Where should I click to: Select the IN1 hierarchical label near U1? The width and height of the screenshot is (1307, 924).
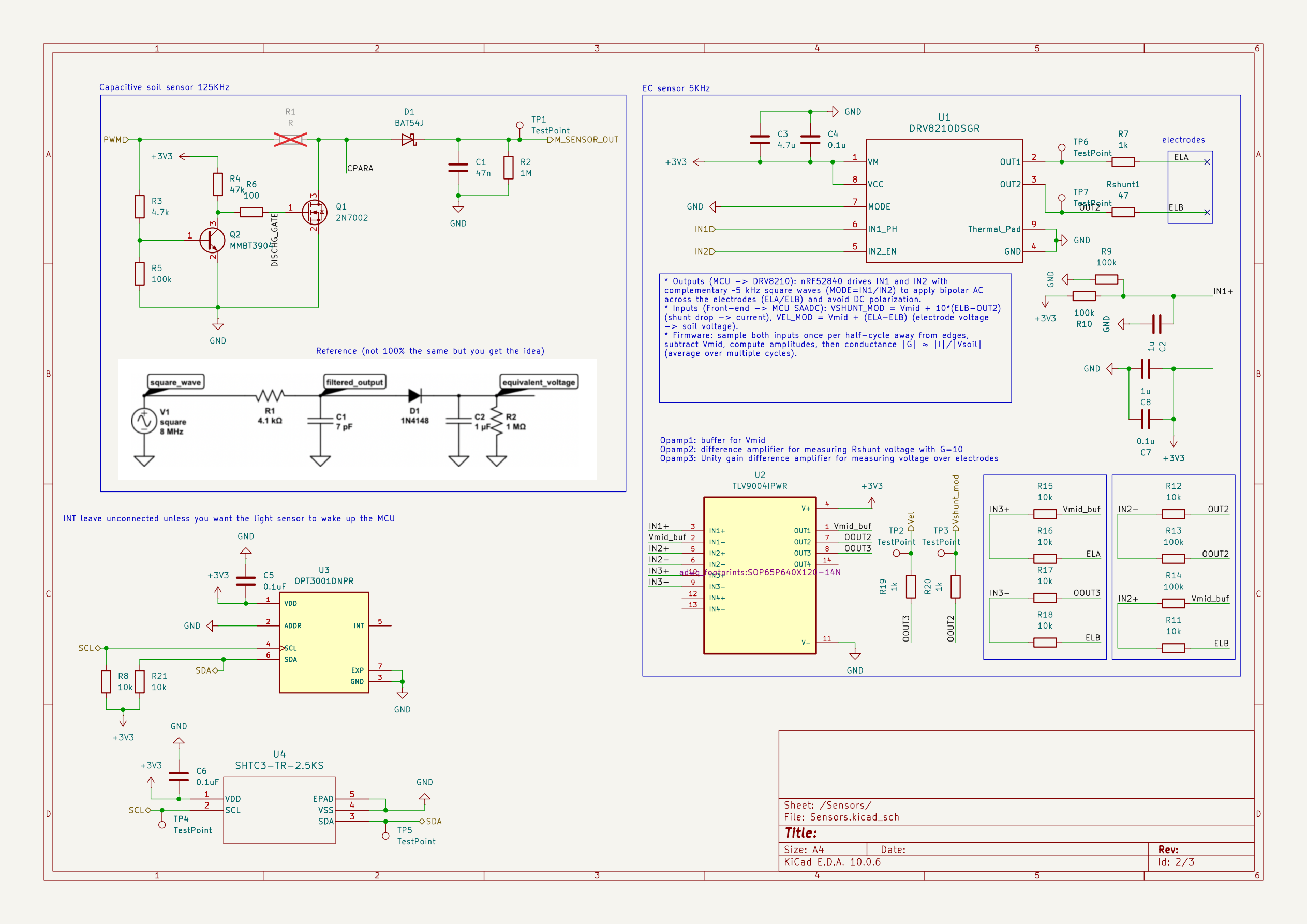coord(705,229)
